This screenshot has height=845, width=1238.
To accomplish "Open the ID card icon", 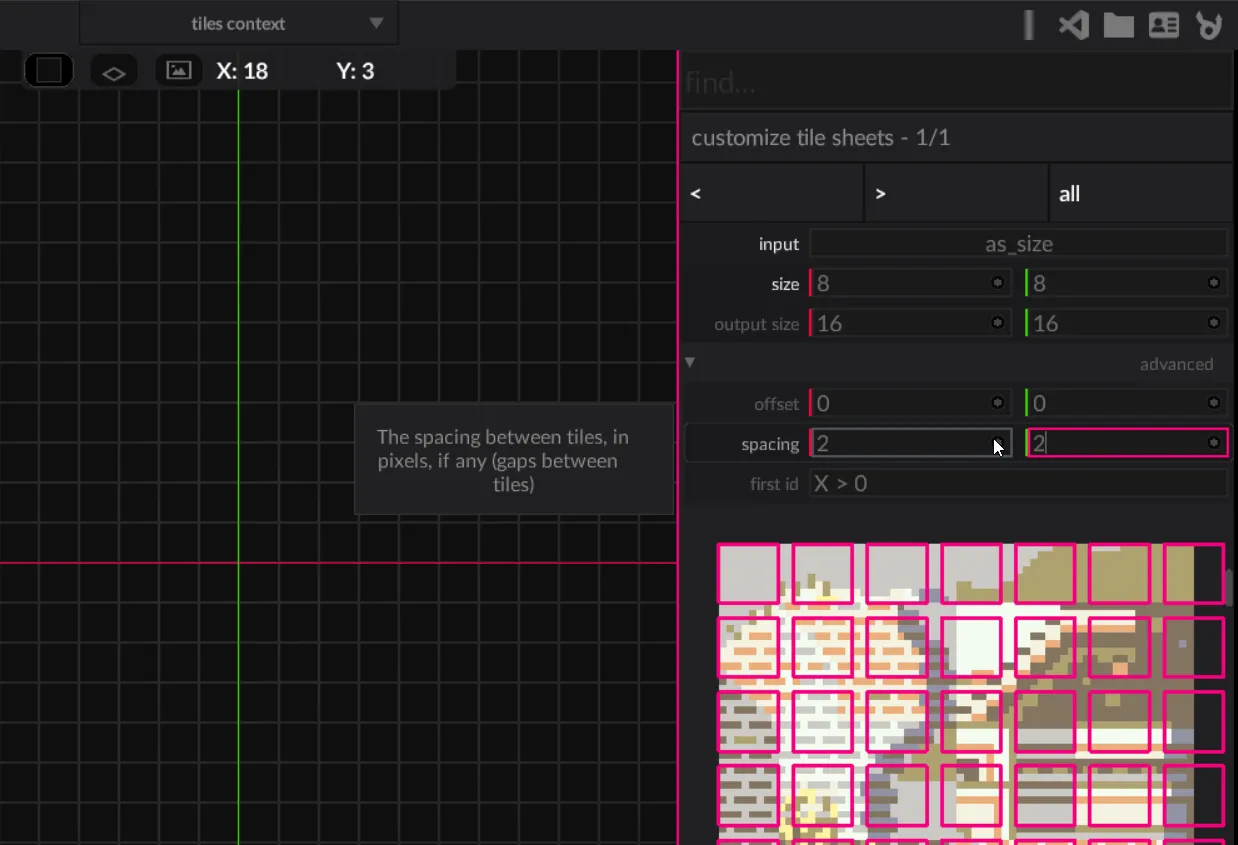I will [1164, 25].
